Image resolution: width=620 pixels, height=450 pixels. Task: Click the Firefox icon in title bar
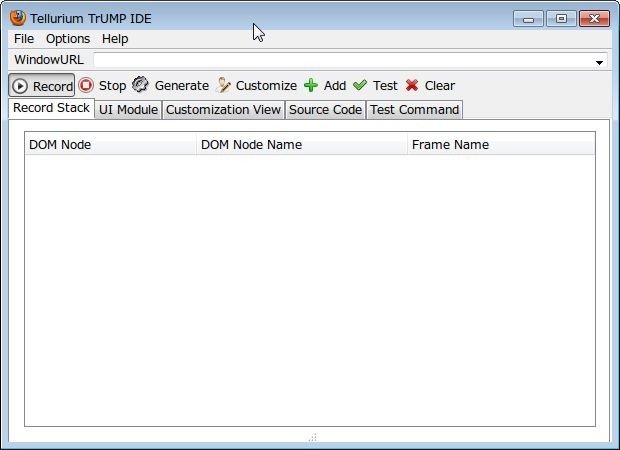(x=18, y=18)
